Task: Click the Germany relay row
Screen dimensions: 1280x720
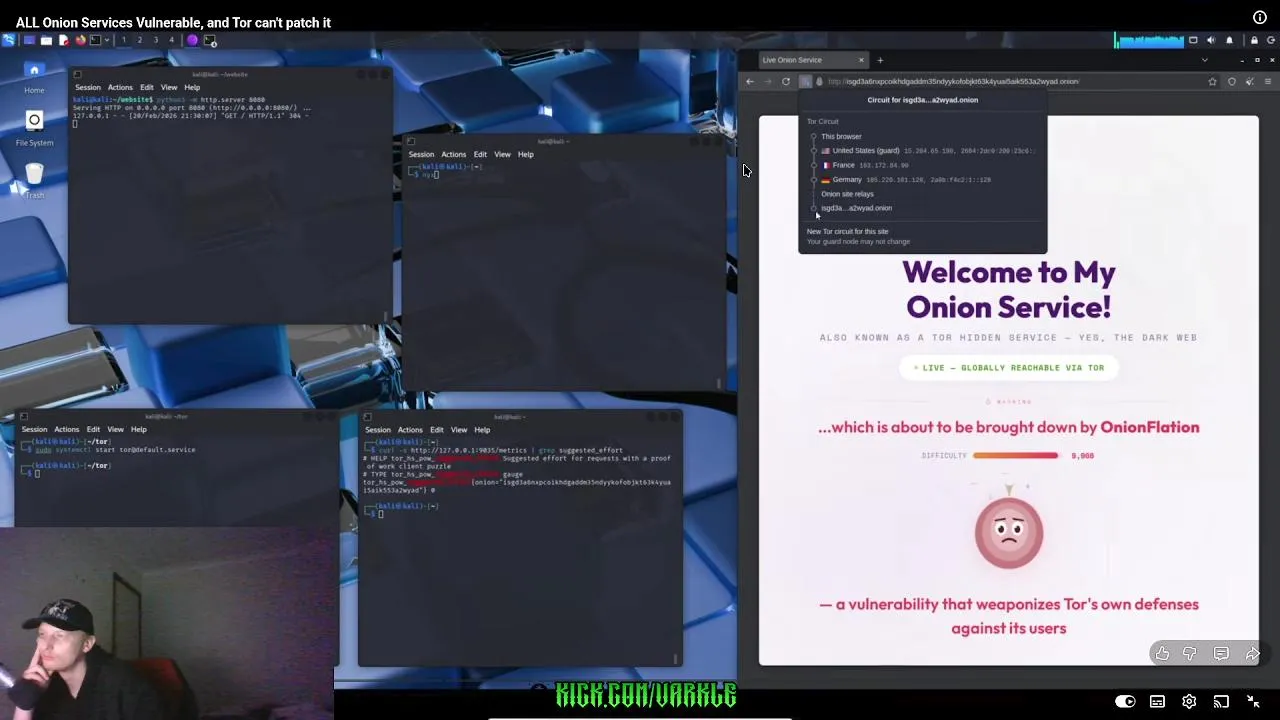Action: click(905, 180)
